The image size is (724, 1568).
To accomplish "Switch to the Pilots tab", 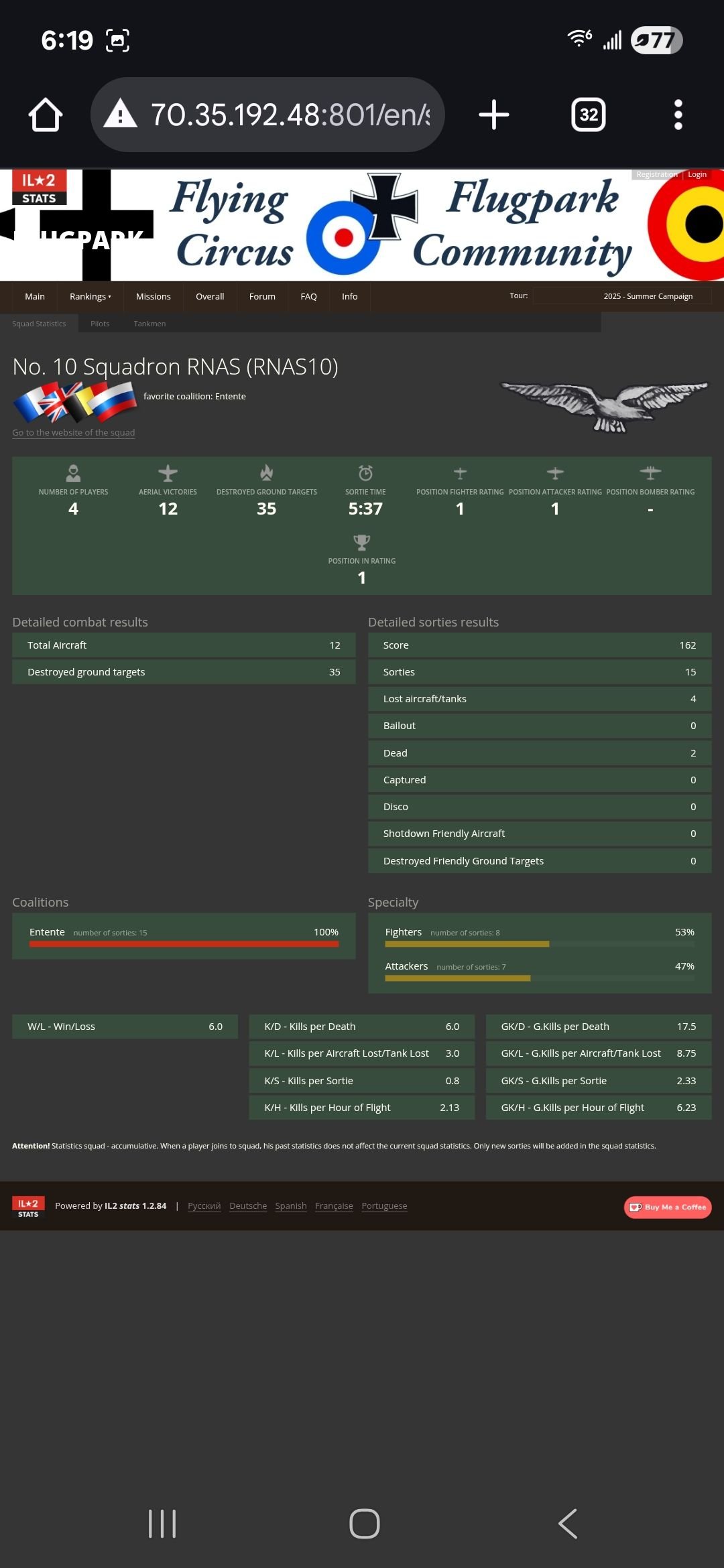I will pyautogui.click(x=100, y=324).
